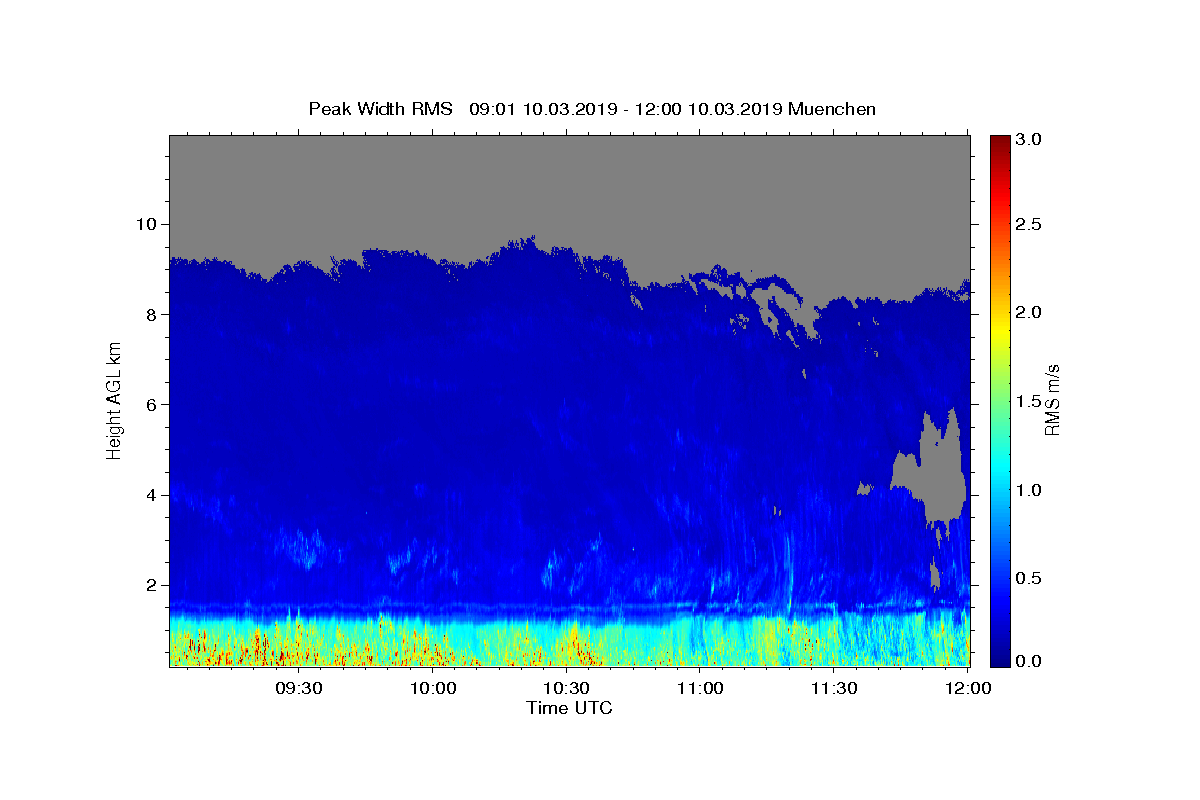The image size is (1200, 800).
Task: Click the 11:30 time tick label
Action: (x=833, y=688)
